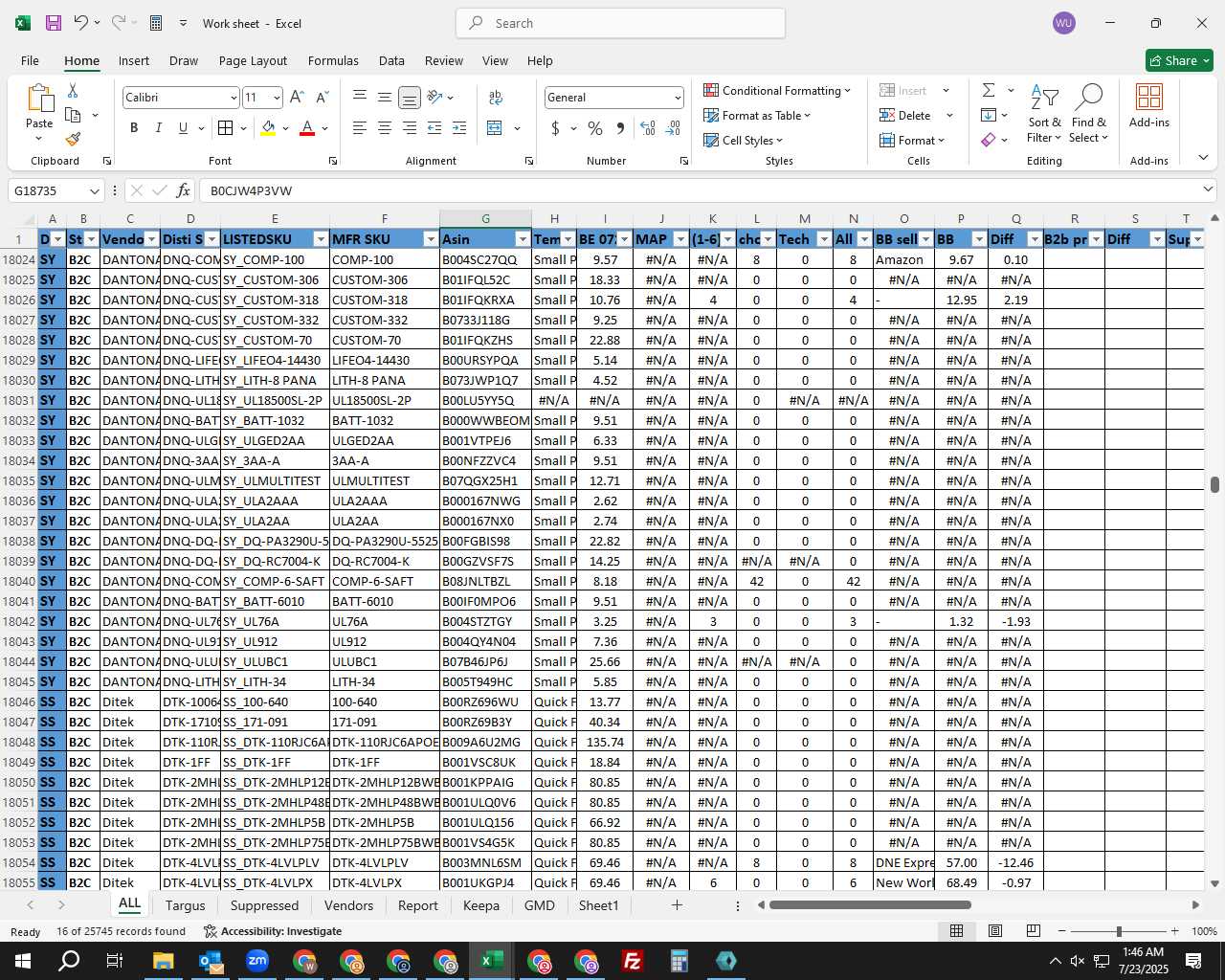Click the Insert Function fx icon

pyautogui.click(x=183, y=190)
